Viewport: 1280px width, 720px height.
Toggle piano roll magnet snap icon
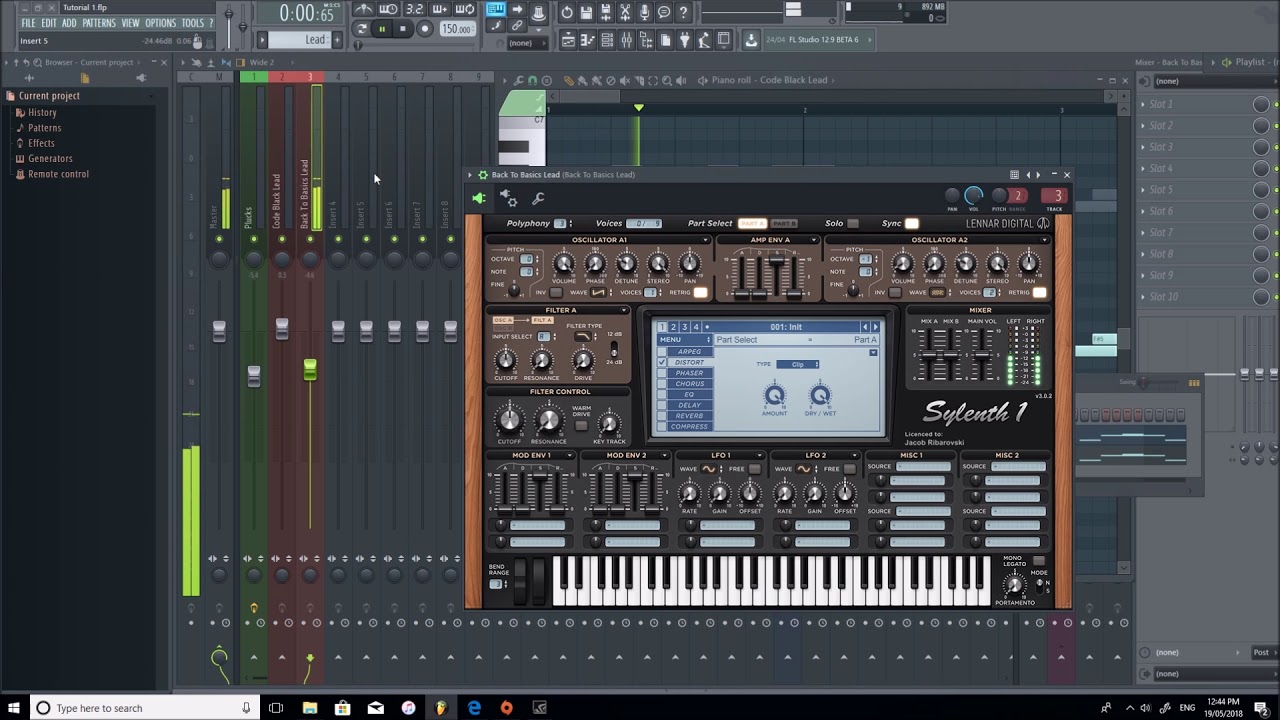point(532,80)
